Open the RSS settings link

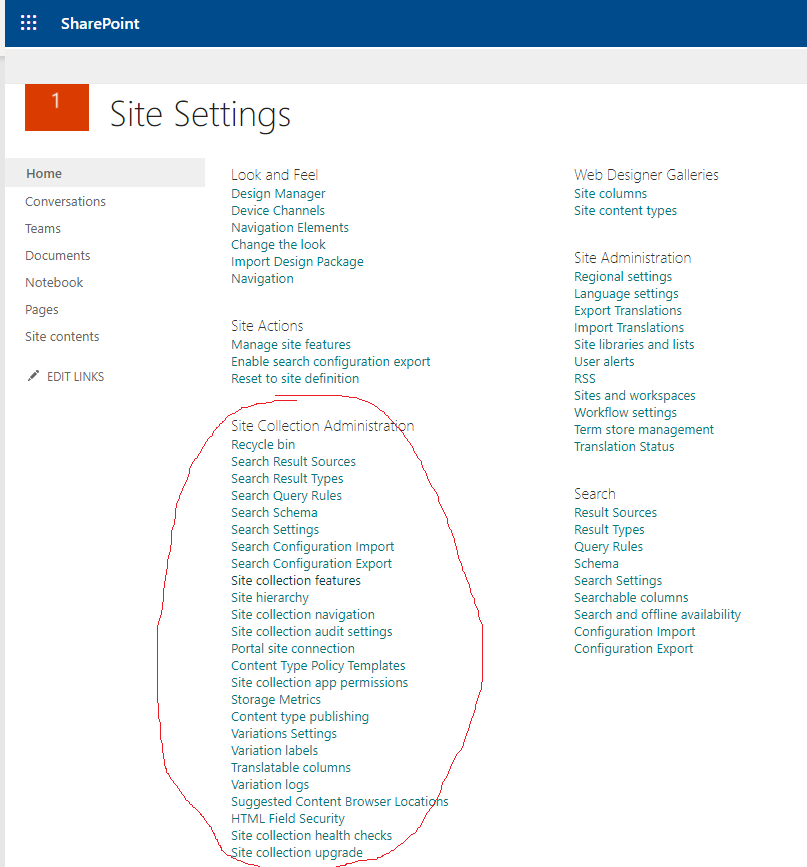[x=585, y=379]
